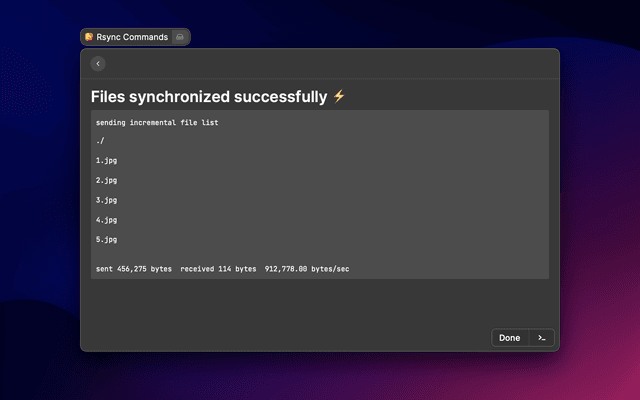Select the 5.jpg output entry
Screen dimensions: 640x400
click(107, 240)
